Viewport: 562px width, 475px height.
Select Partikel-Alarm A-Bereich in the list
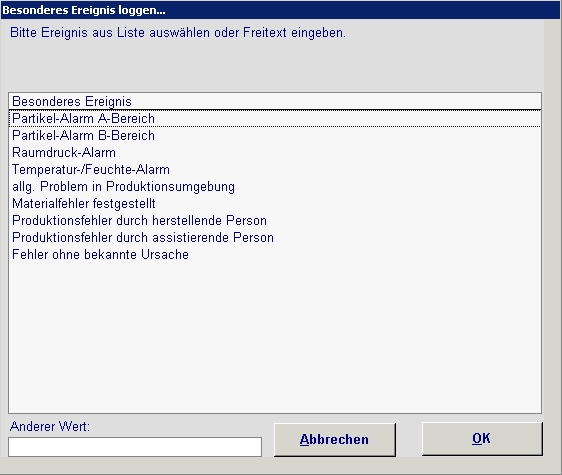pos(275,119)
